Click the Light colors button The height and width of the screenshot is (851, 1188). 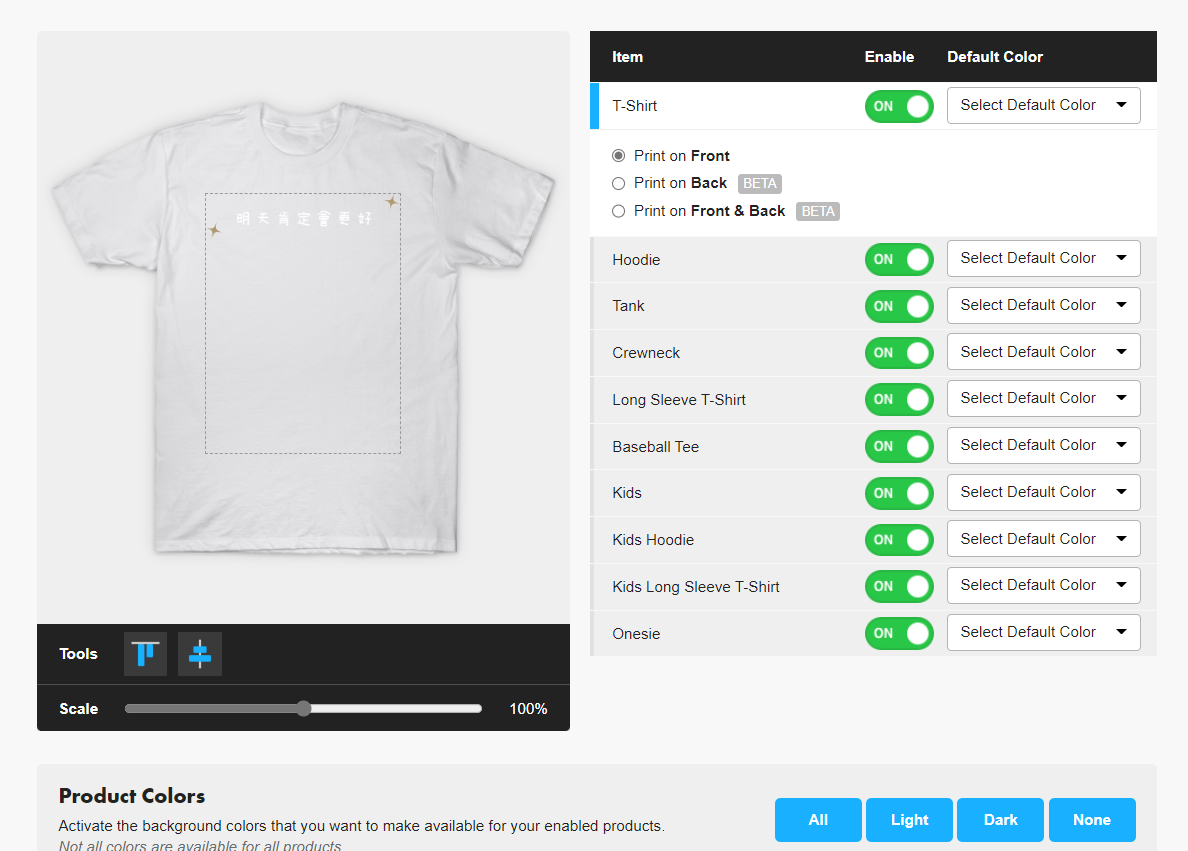[909, 820]
